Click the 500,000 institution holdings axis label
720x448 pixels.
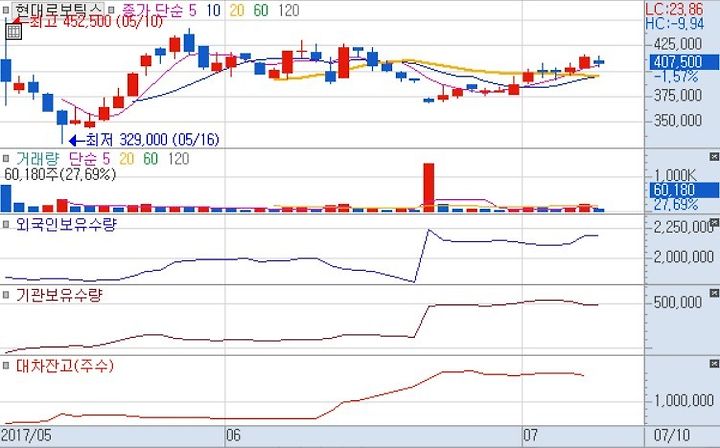point(678,302)
